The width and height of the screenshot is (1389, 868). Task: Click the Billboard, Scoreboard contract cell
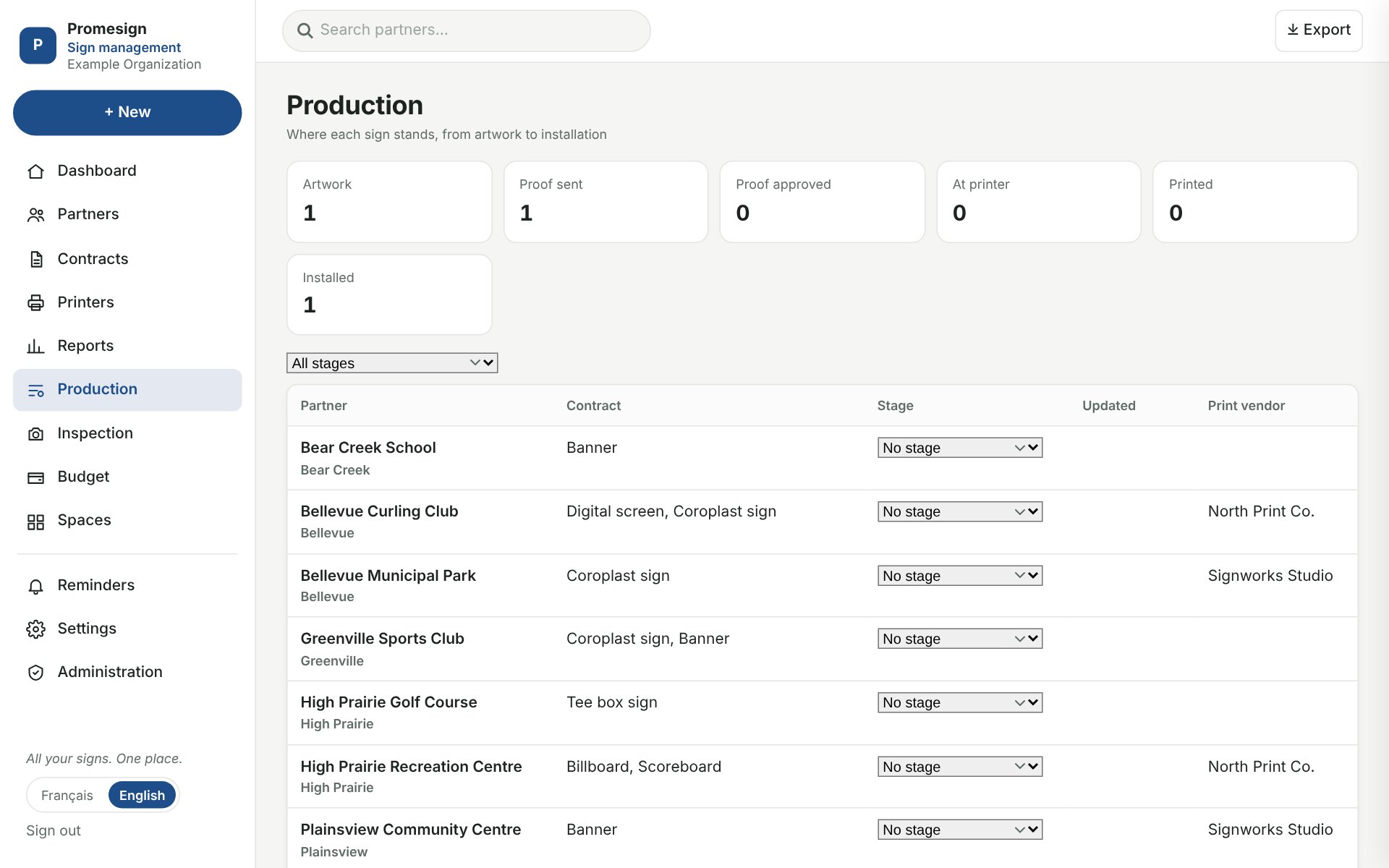coord(644,767)
